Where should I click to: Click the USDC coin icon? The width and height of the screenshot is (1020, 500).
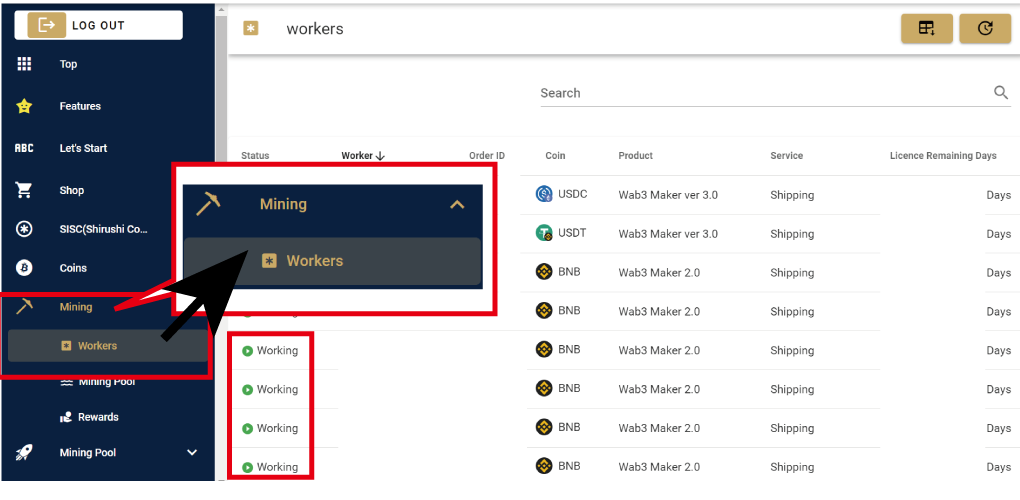coord(544,194)
